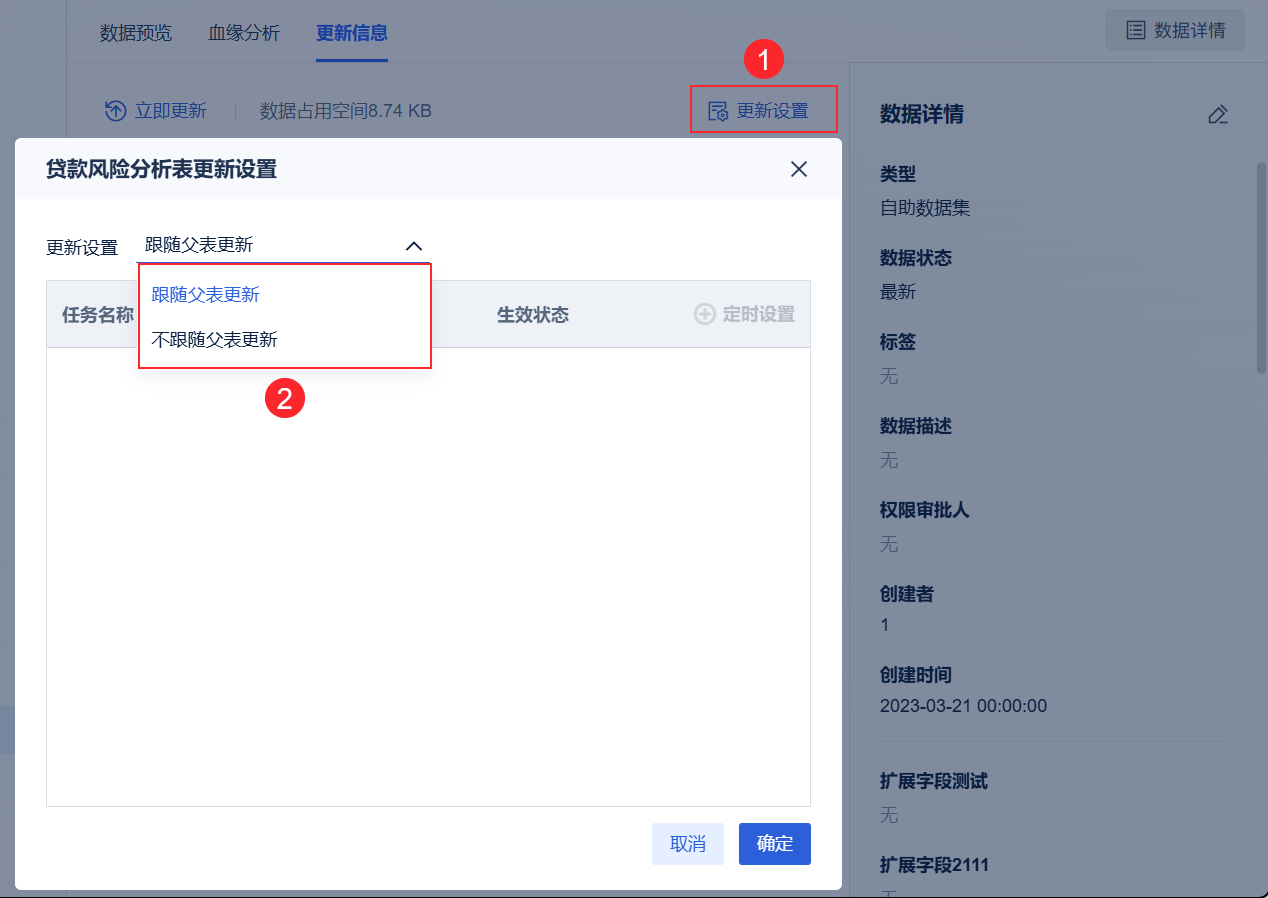
Task: Click the 创建者 label
Action: coord(907,594)
